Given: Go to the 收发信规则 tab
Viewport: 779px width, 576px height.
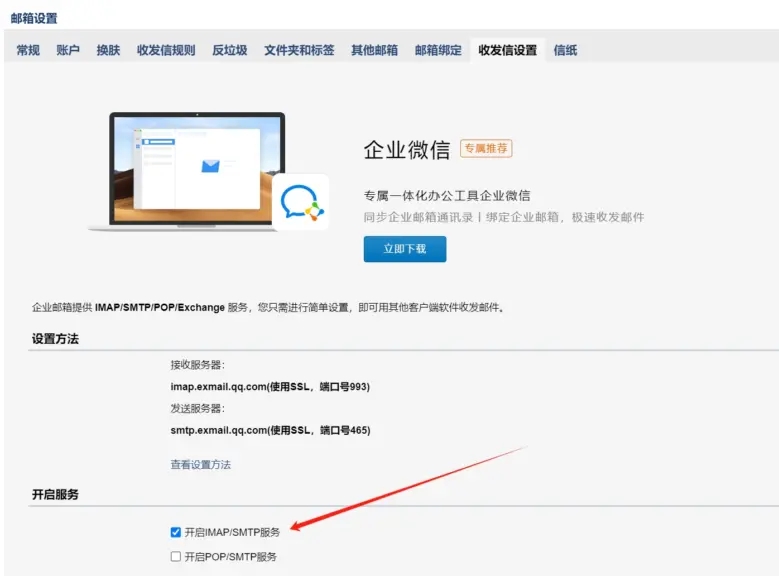Looking at the screenshot, I should click(166, 50).
